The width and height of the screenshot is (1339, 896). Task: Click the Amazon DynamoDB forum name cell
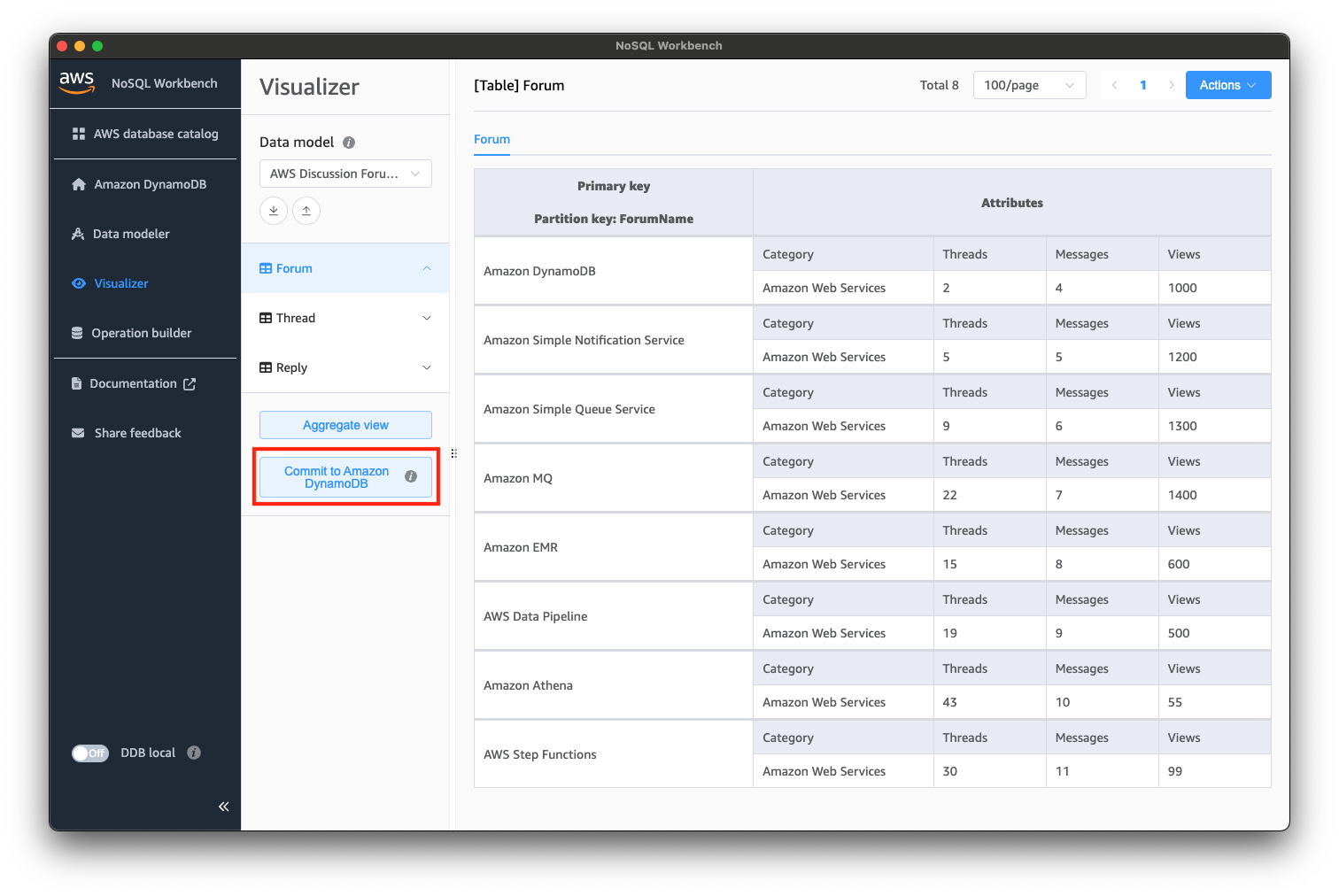(x=614, y=271)
